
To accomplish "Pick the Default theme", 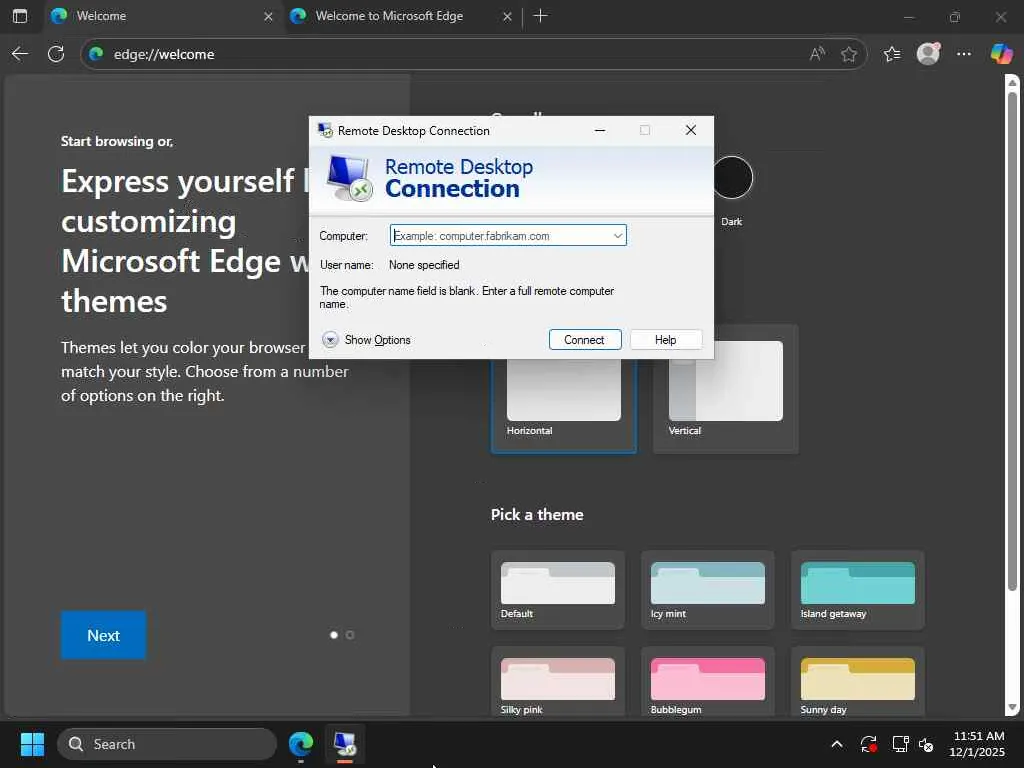I will point(558,590).
